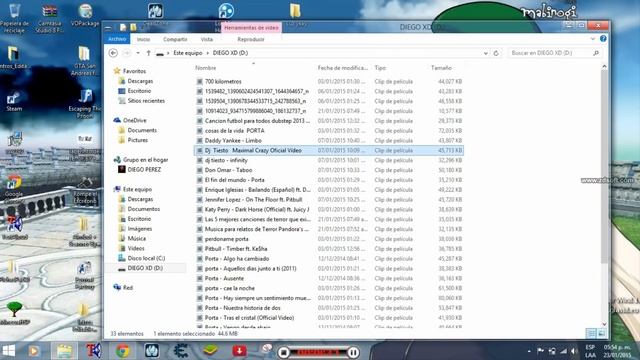Screen dimensions: 640x360
Task: Open Pictures under OneDrive
Action: pos(138,140)
